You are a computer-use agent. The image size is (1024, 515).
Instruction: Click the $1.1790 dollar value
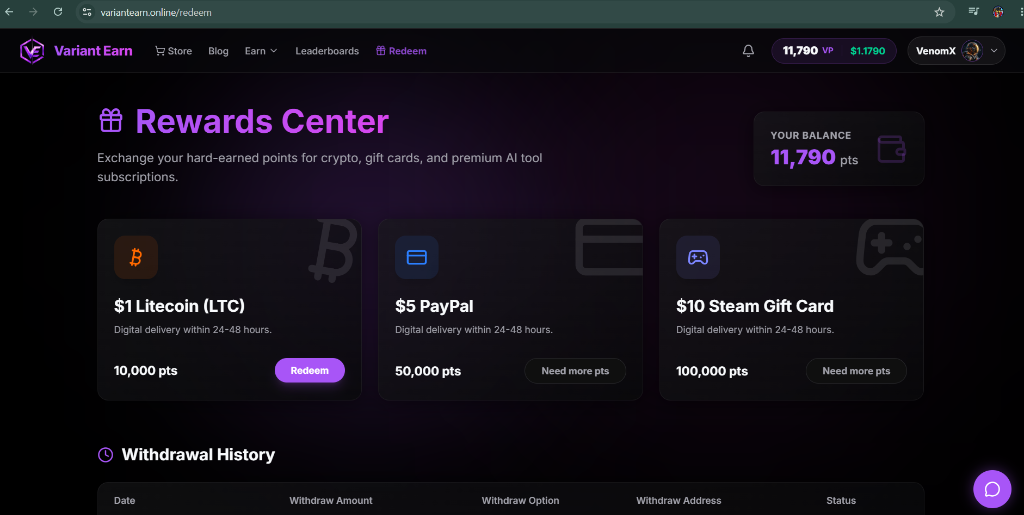[867, 51]
